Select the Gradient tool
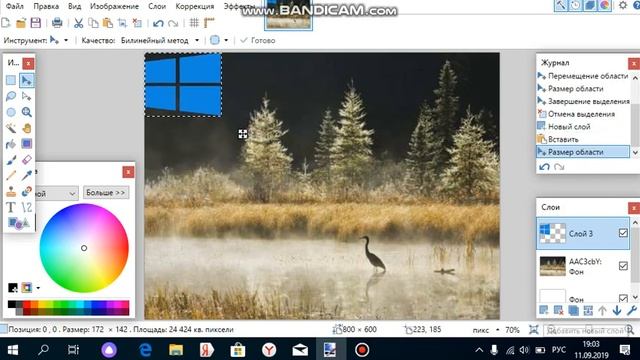The image size is (640, 360). (x=27, y=144)
